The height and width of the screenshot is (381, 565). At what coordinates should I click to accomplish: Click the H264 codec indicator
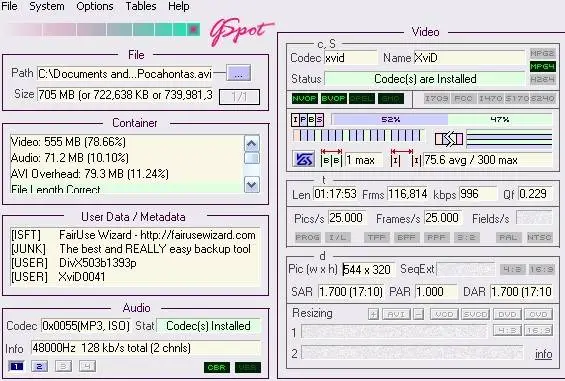point(542,79)
